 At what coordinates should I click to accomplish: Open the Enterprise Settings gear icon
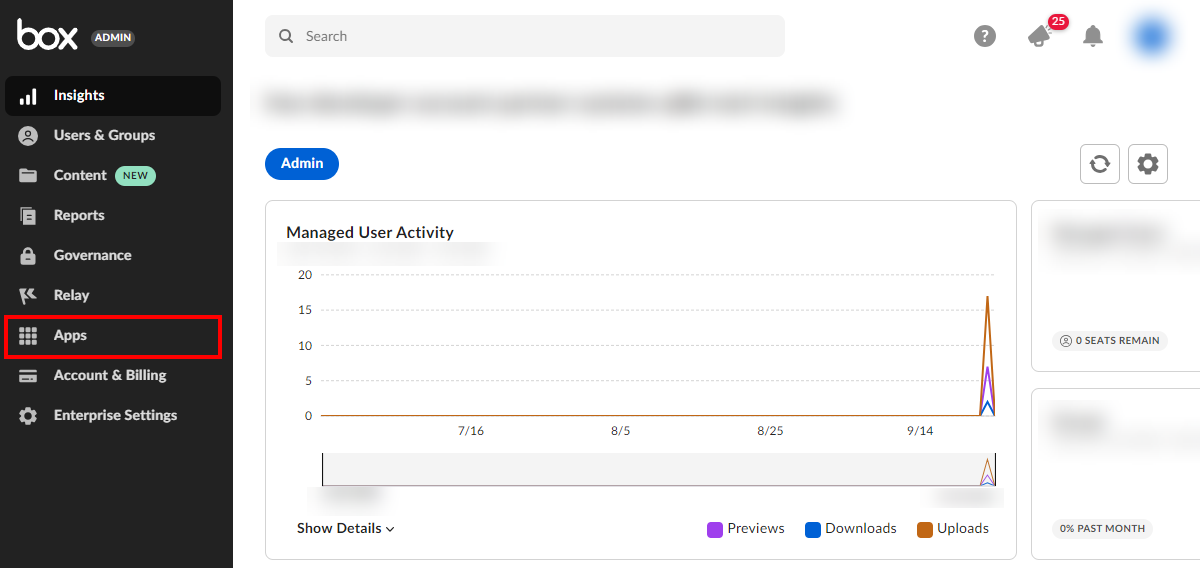coord(28,416)
